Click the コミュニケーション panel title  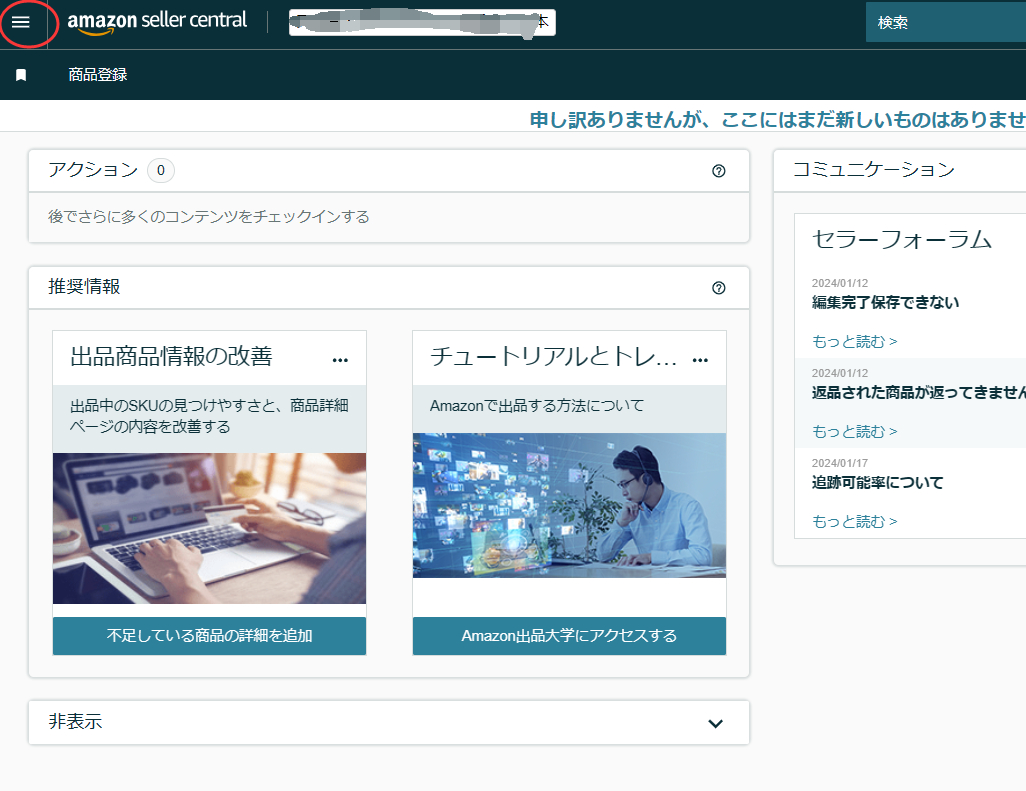(x=874, y=169)
